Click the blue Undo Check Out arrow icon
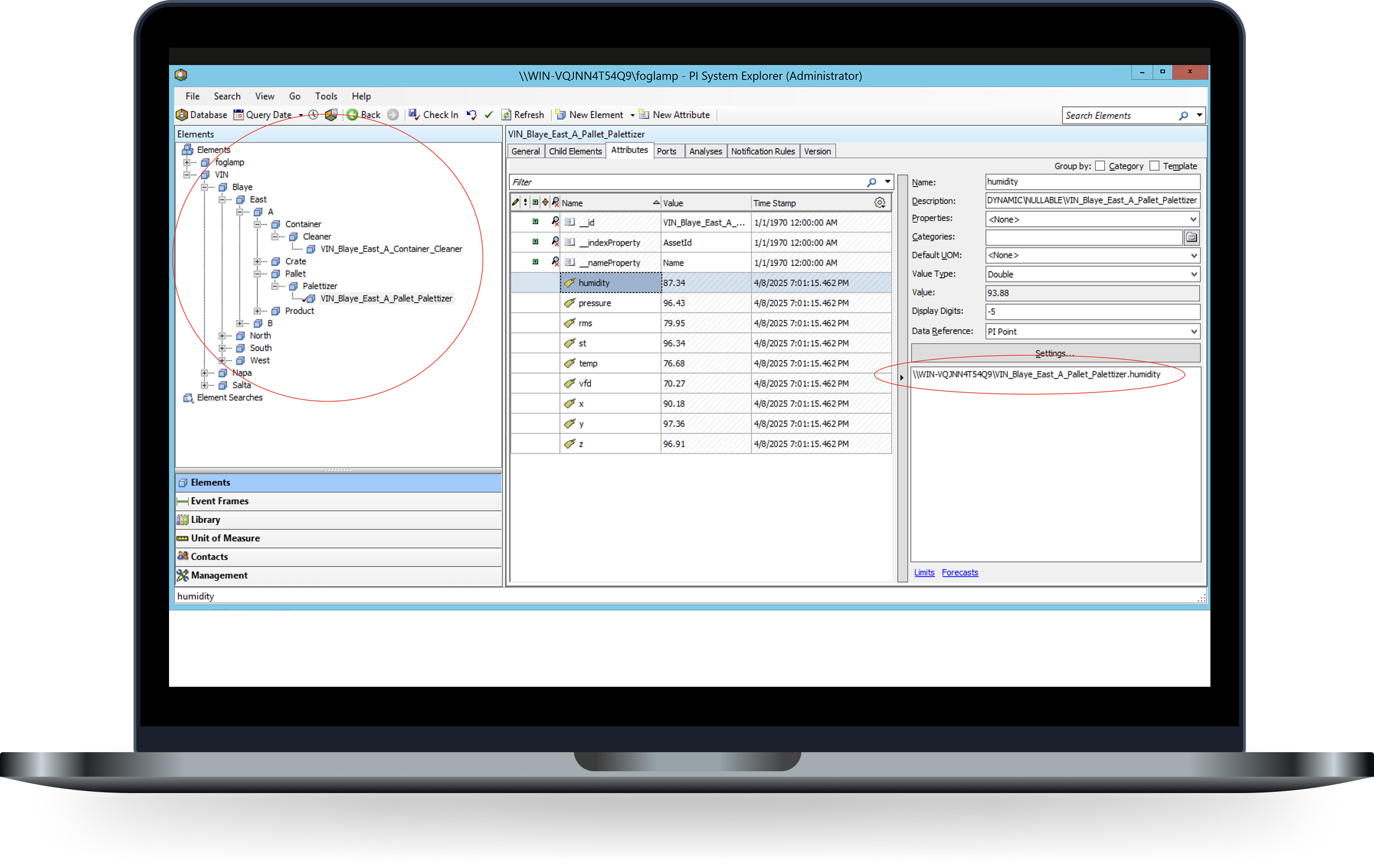The image size is (1374, 868). coord(471,114)
